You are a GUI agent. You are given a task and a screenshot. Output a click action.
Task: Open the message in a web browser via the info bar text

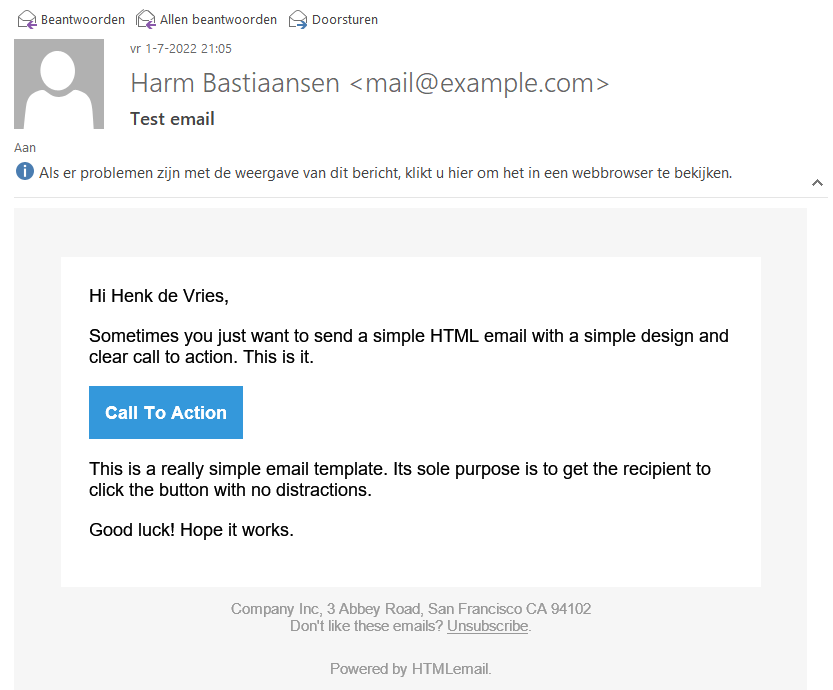point(385,173)
